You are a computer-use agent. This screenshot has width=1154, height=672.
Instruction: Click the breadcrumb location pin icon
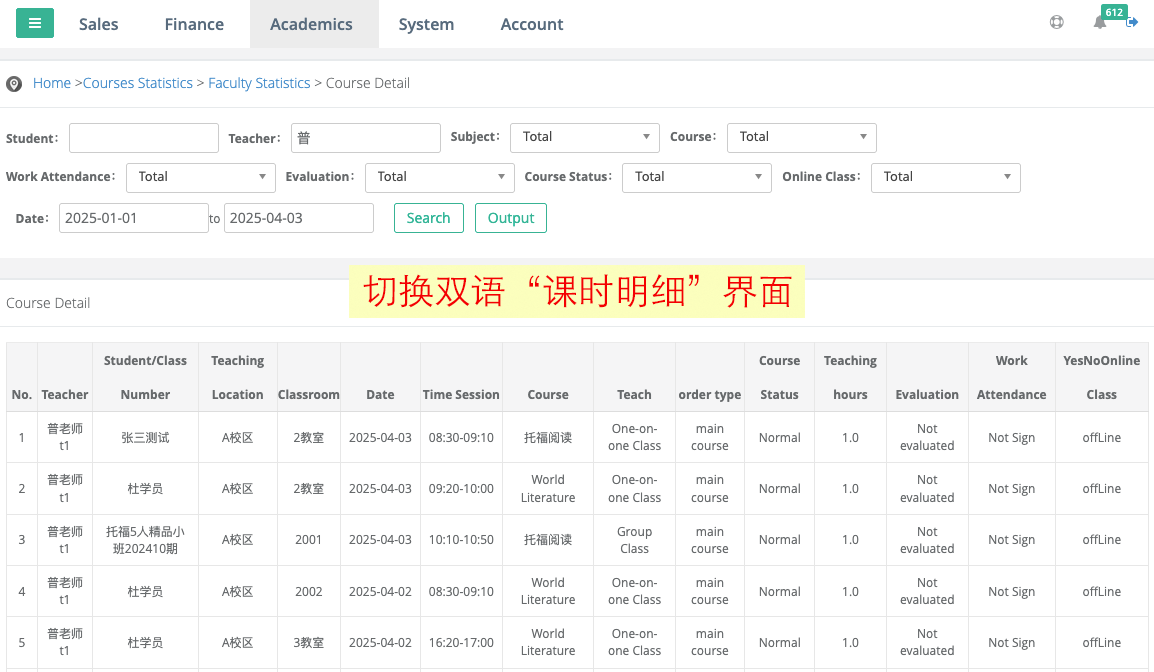[x=14, y=84]
